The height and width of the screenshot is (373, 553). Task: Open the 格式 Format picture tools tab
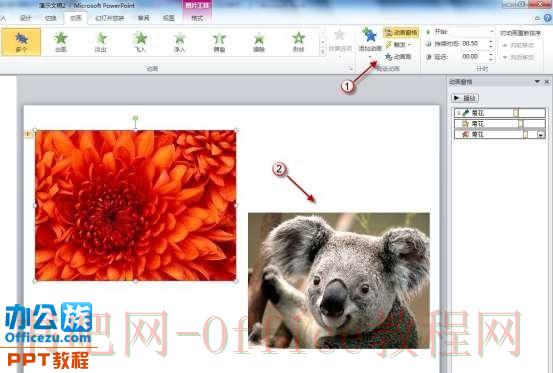pos(197,18)
